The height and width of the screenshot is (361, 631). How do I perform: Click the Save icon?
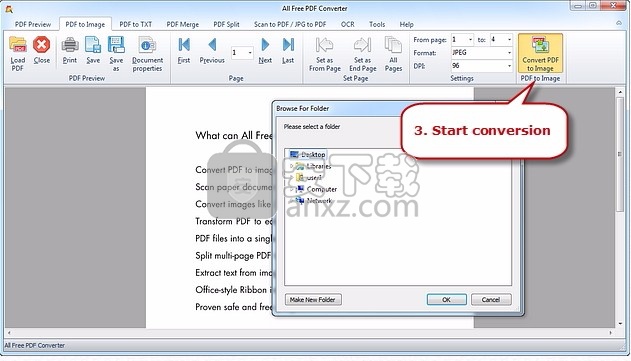coord(93,50)
